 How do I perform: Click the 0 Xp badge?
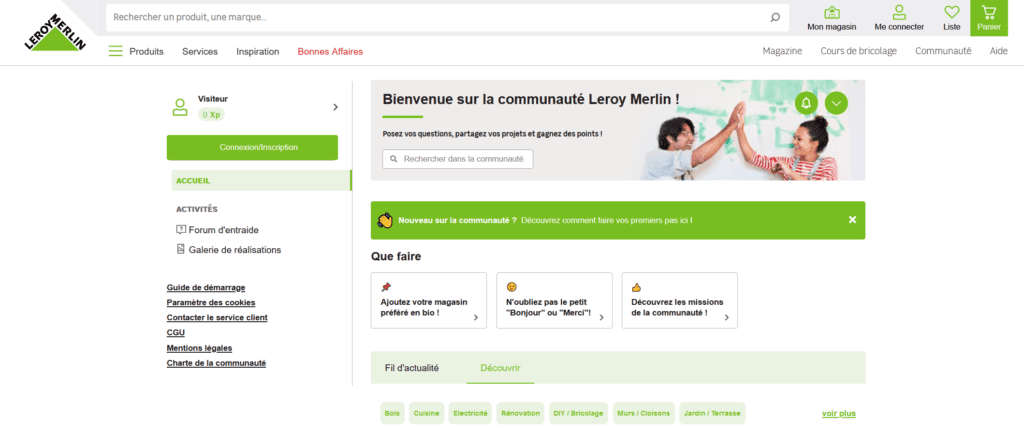(211, 114)
